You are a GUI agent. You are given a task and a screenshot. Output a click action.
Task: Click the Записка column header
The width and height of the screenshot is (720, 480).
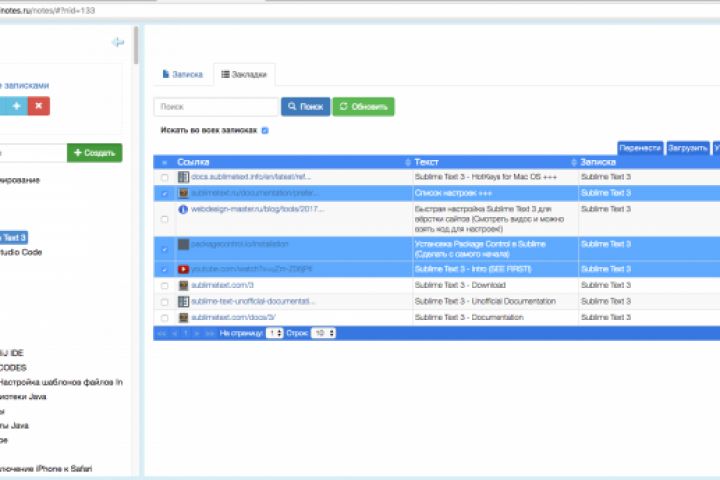click(x=598, y=162)
